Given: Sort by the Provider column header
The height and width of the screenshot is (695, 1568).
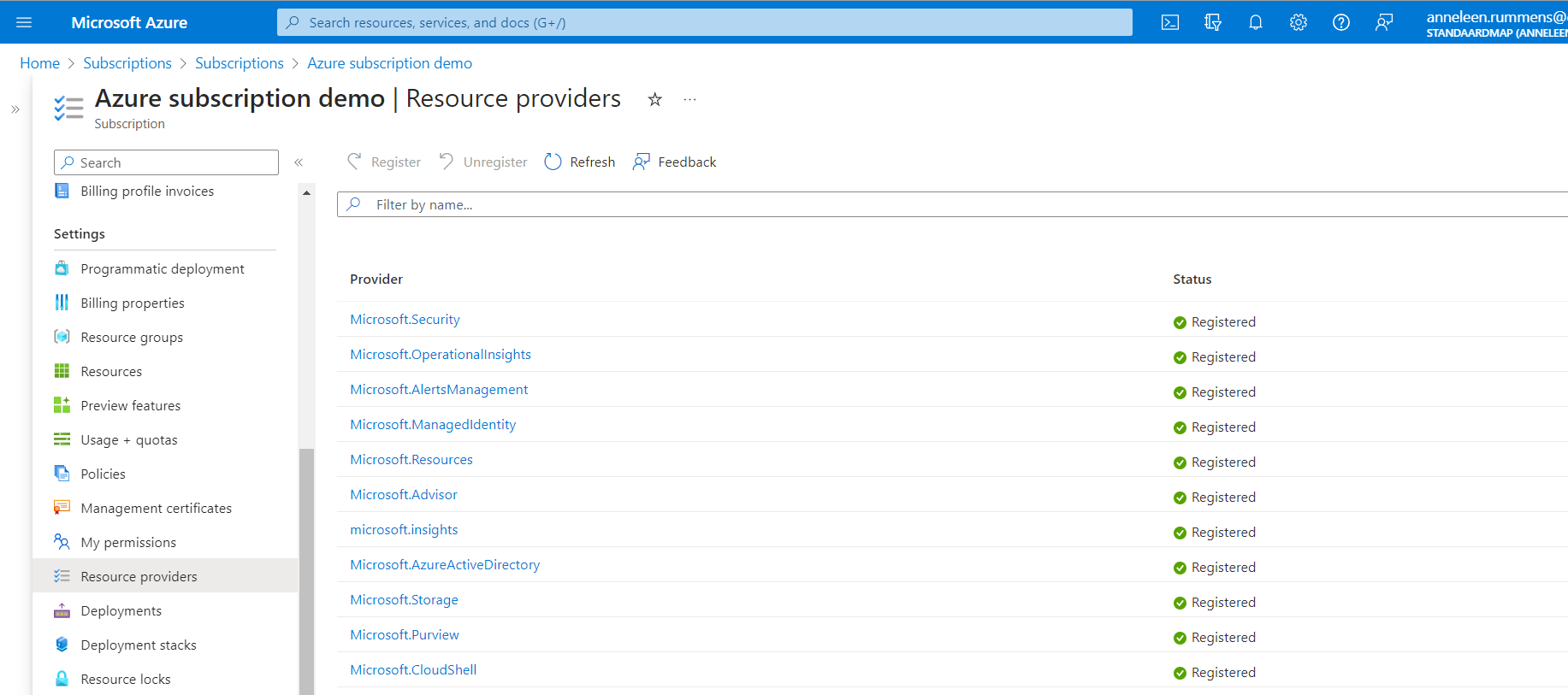Looking at the screenshot, I should (x=376, y=279).
